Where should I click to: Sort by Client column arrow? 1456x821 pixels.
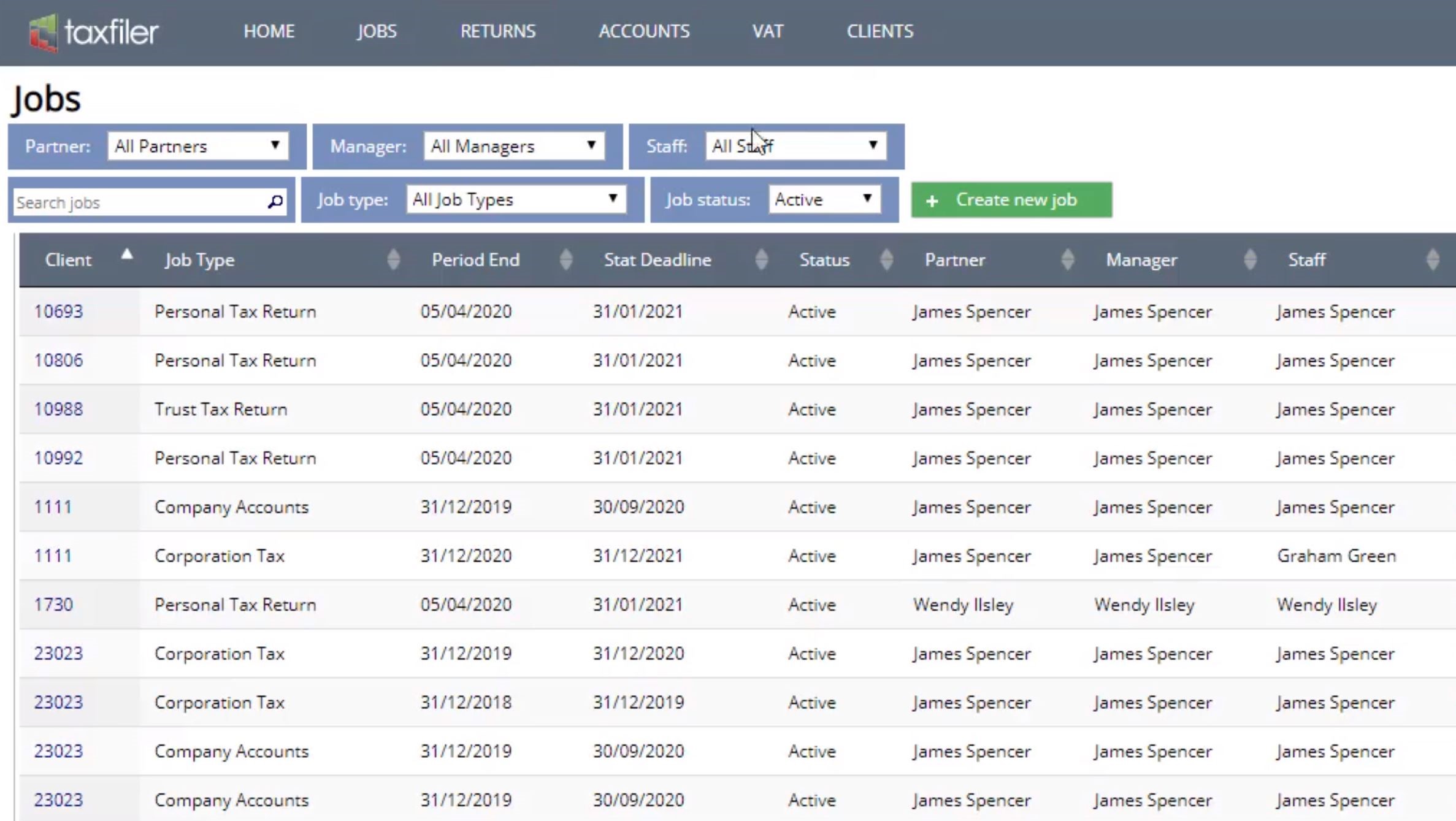point(127,255)
